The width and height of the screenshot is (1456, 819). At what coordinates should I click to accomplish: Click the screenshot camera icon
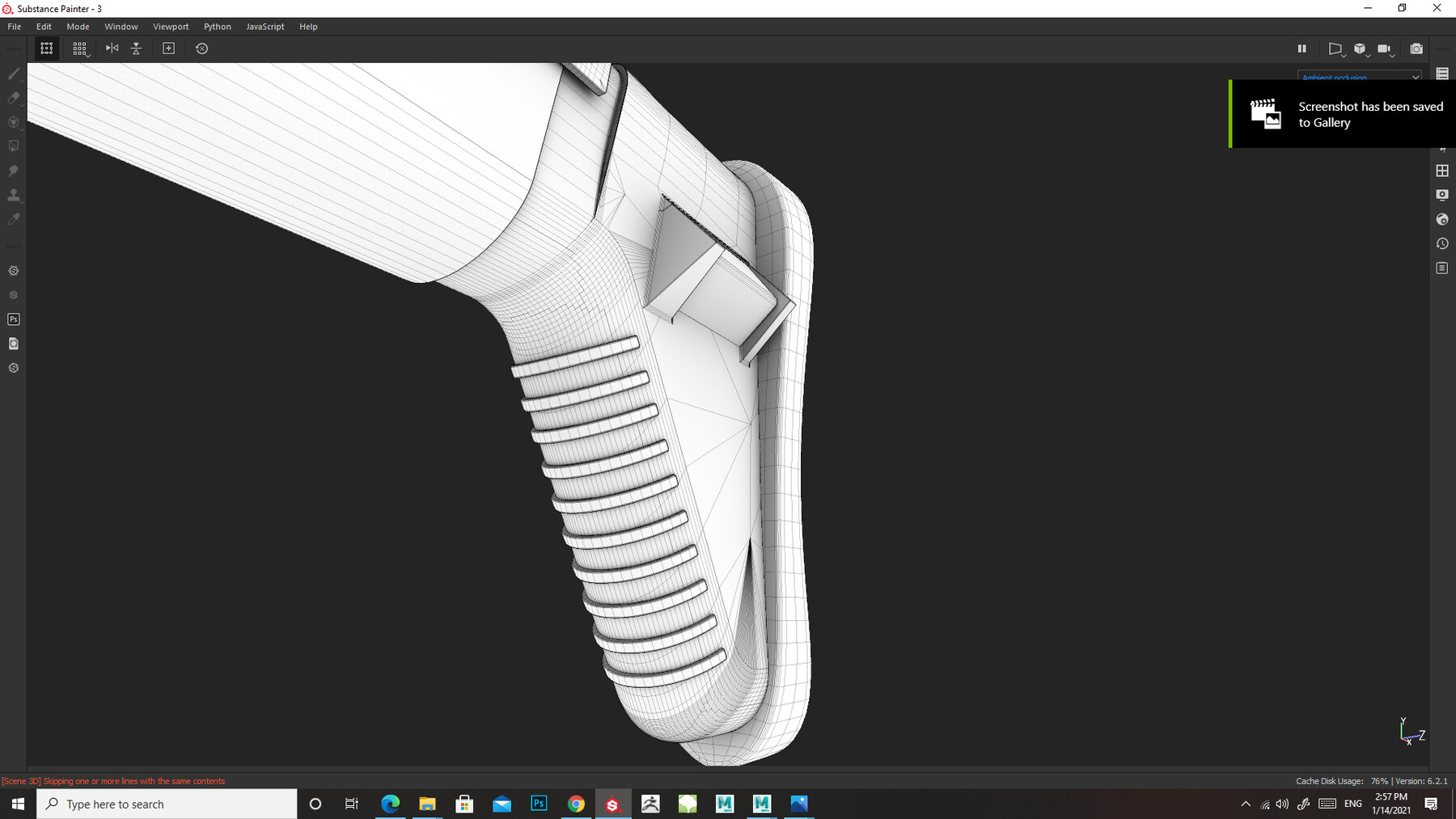[1416, 49]
